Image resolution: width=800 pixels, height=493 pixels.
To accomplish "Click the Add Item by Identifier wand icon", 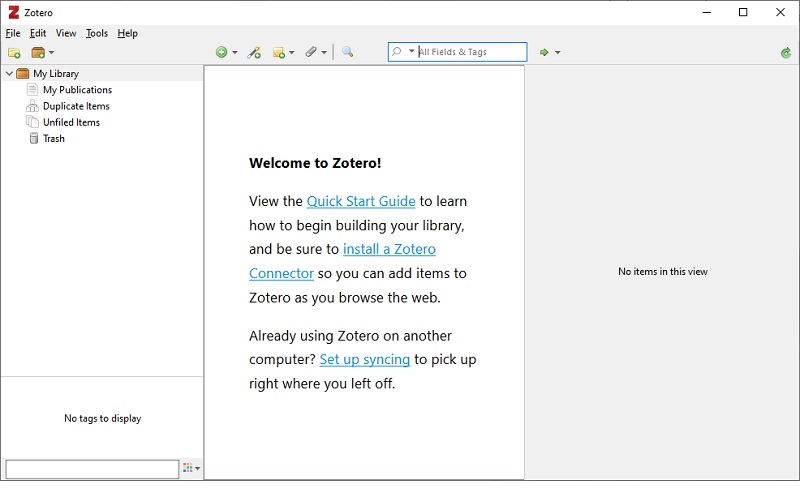I will pos(254,52).
